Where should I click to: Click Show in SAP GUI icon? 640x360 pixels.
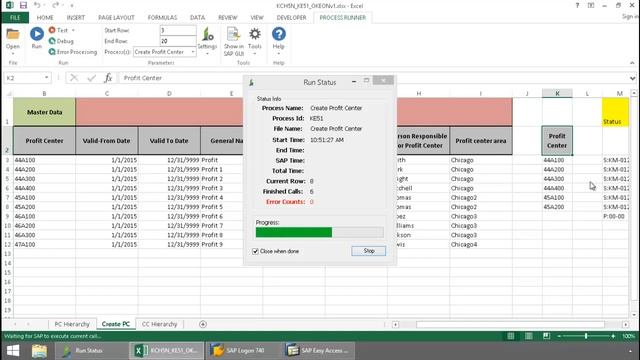(233, 41)
